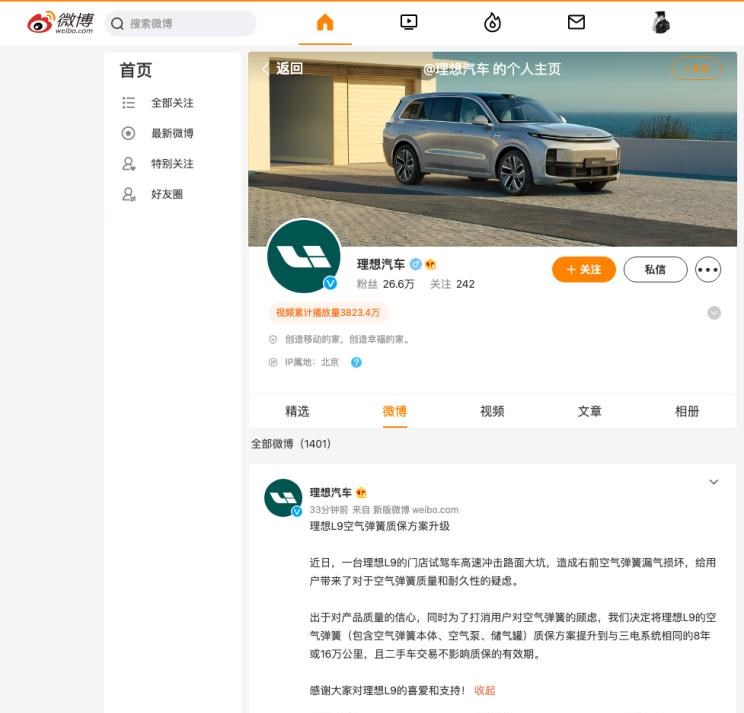Click the Weibo logo

pos(60,23)
